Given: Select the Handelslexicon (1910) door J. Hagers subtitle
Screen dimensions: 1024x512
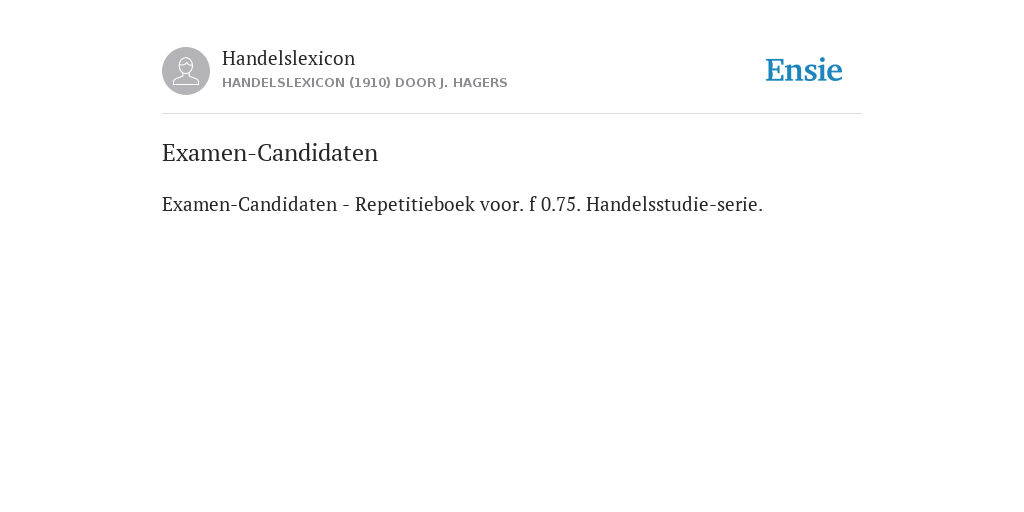Looking at the screenshot, I should coord(364,83).
